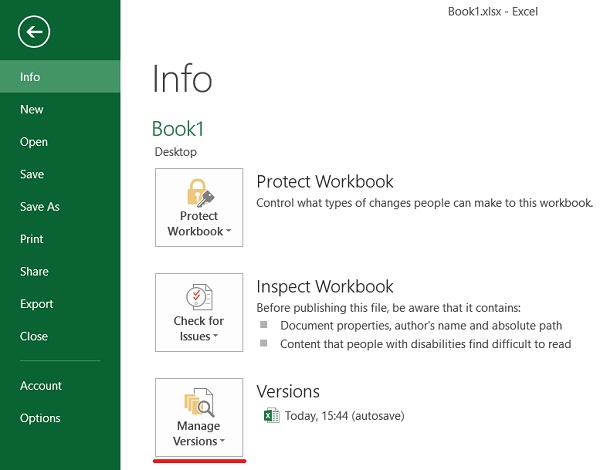
Task: Click Close to close the workbook
Action: pos(60,336)
